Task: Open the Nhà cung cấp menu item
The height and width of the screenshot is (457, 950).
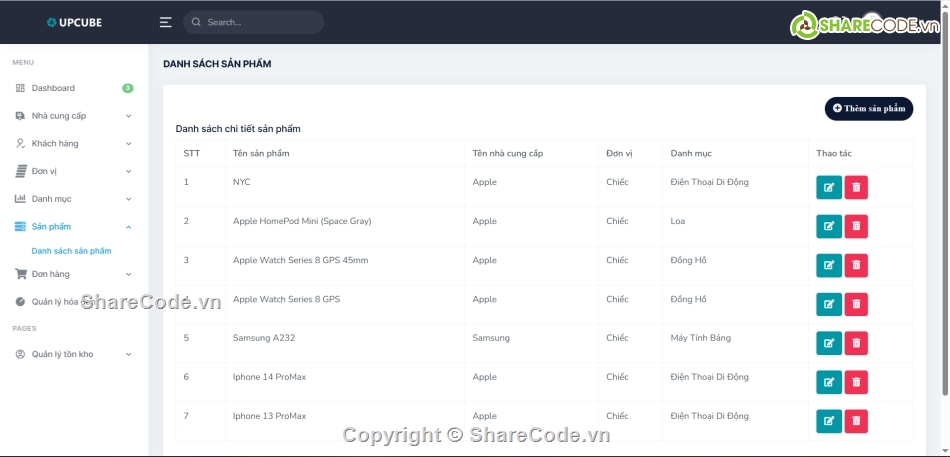Action: tap(74, 116)
